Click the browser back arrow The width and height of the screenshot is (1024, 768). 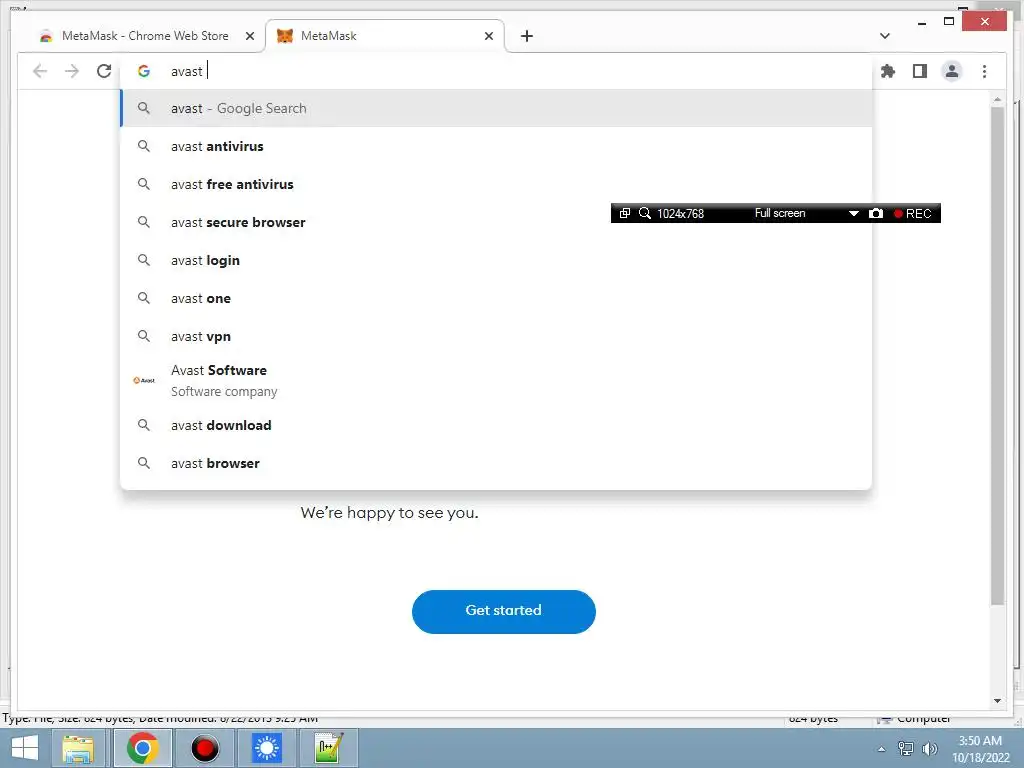[40, 71]
